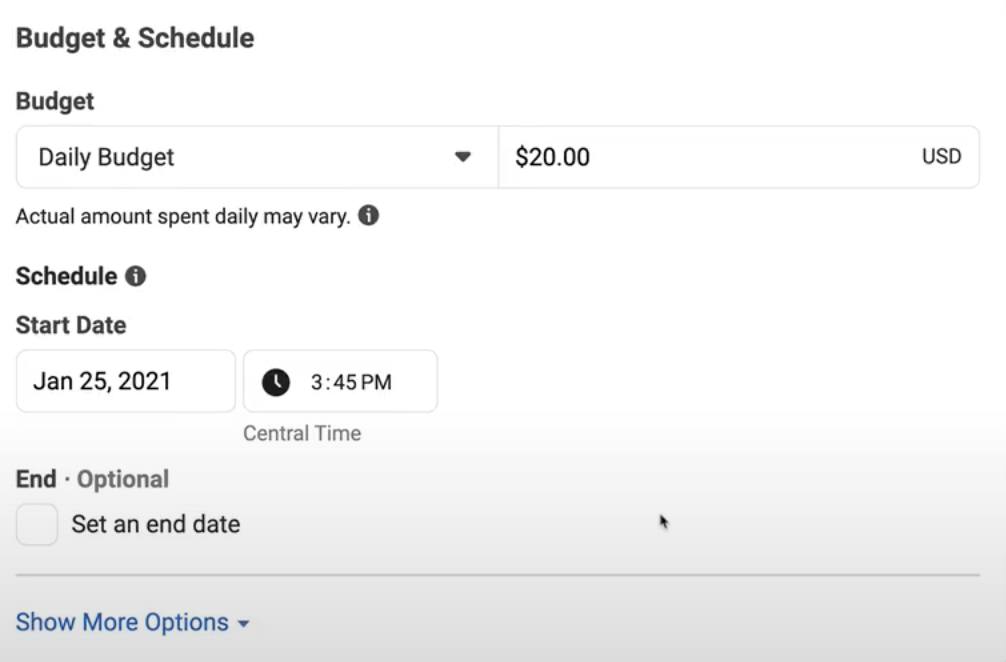Click the start time field showing 3:45 PM
Image resolution: width=1006 pixels, height=662 pixels.
tap(340, 381)
